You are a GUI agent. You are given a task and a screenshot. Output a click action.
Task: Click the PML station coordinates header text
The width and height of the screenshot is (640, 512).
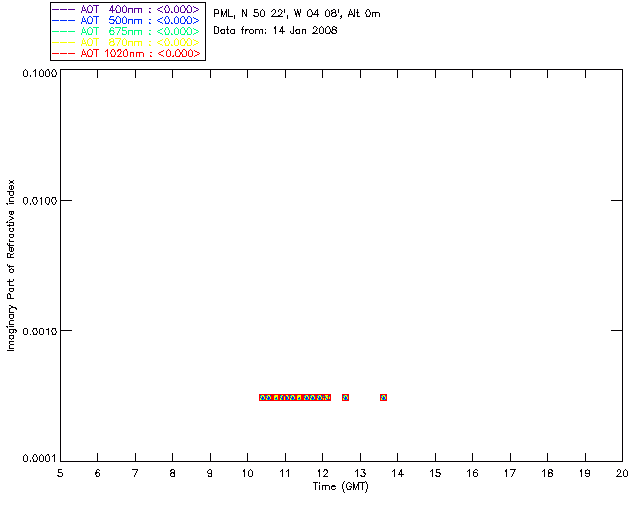(297, 13)
